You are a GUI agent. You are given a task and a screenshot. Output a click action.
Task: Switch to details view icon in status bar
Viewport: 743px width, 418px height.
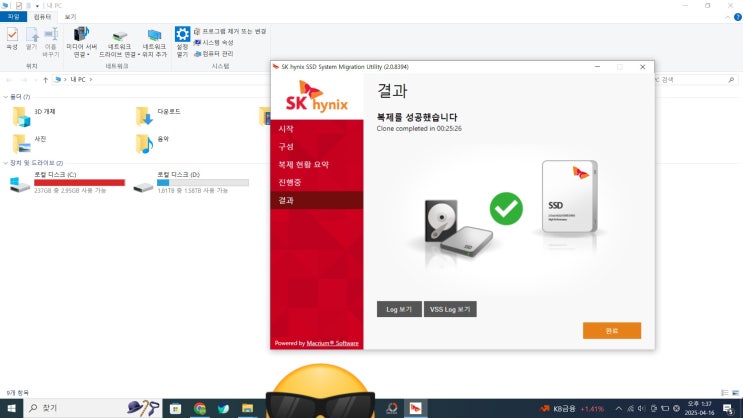coord(725,392)
